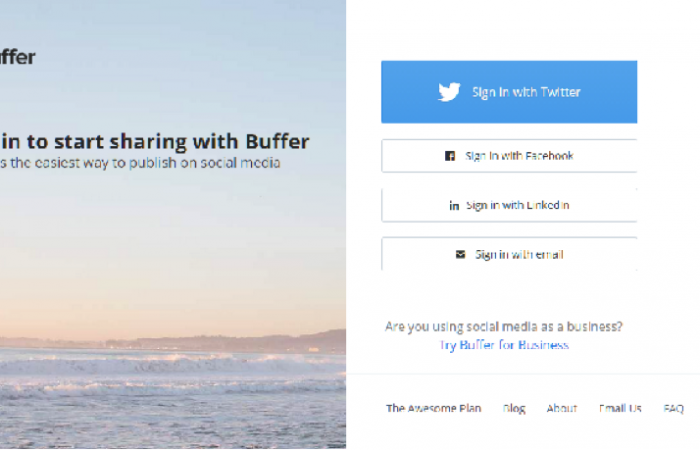Click the start sharing with Buffer heading
Viewport: 700px width, 450px height.
click(155, 141)
